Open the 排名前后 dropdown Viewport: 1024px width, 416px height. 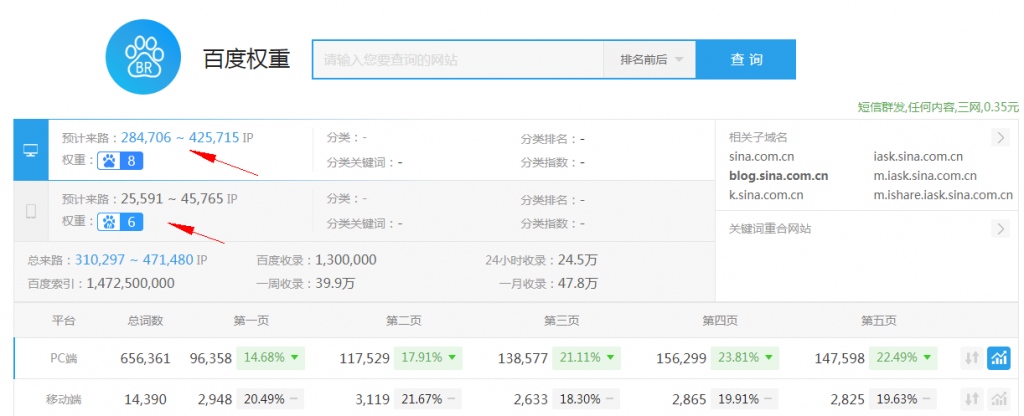650,59
